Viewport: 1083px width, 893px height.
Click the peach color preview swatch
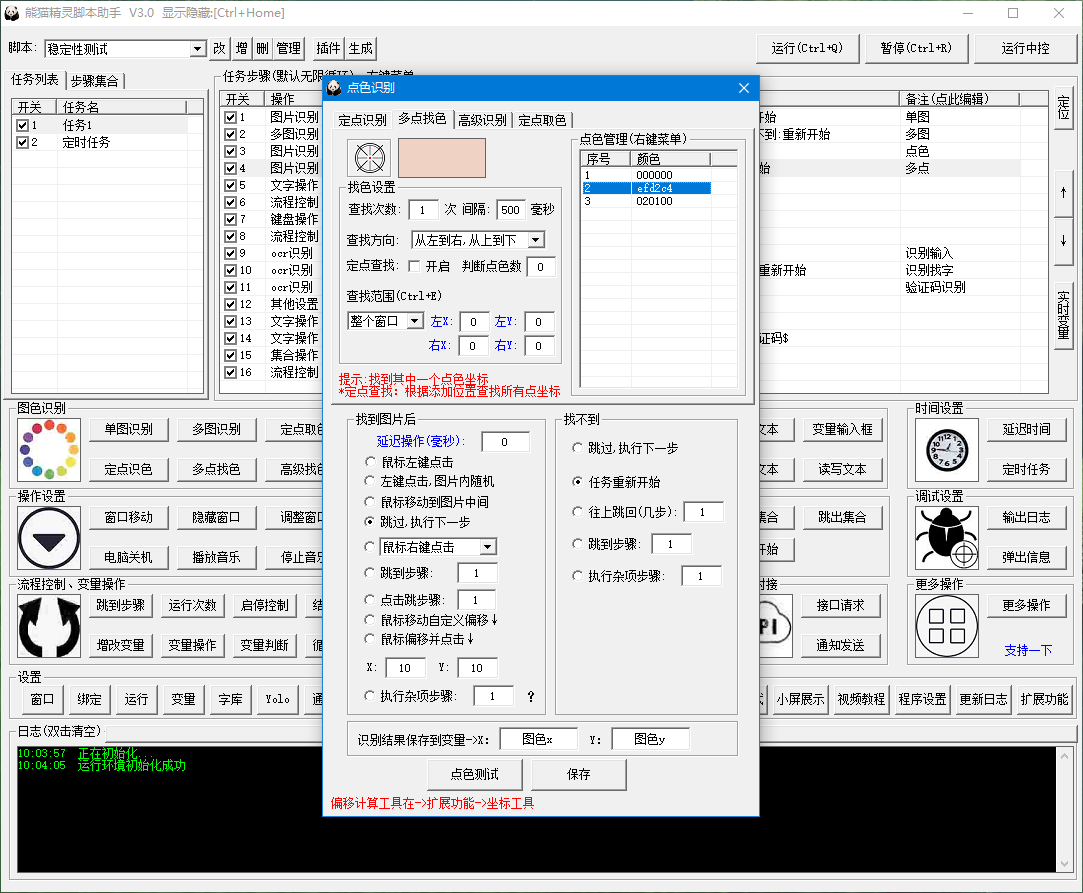442,158
